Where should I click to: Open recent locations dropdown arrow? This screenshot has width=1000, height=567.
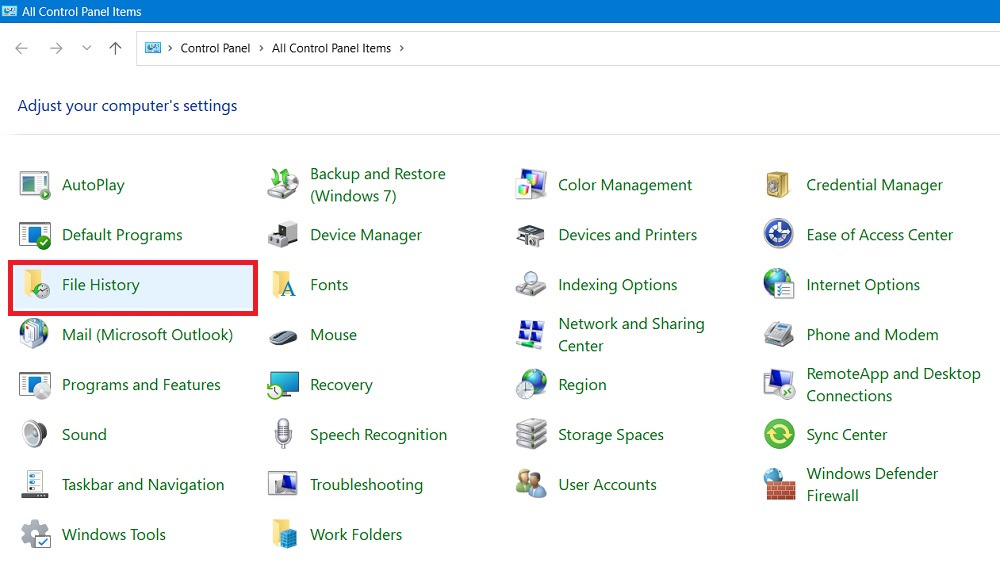[87, 48]
